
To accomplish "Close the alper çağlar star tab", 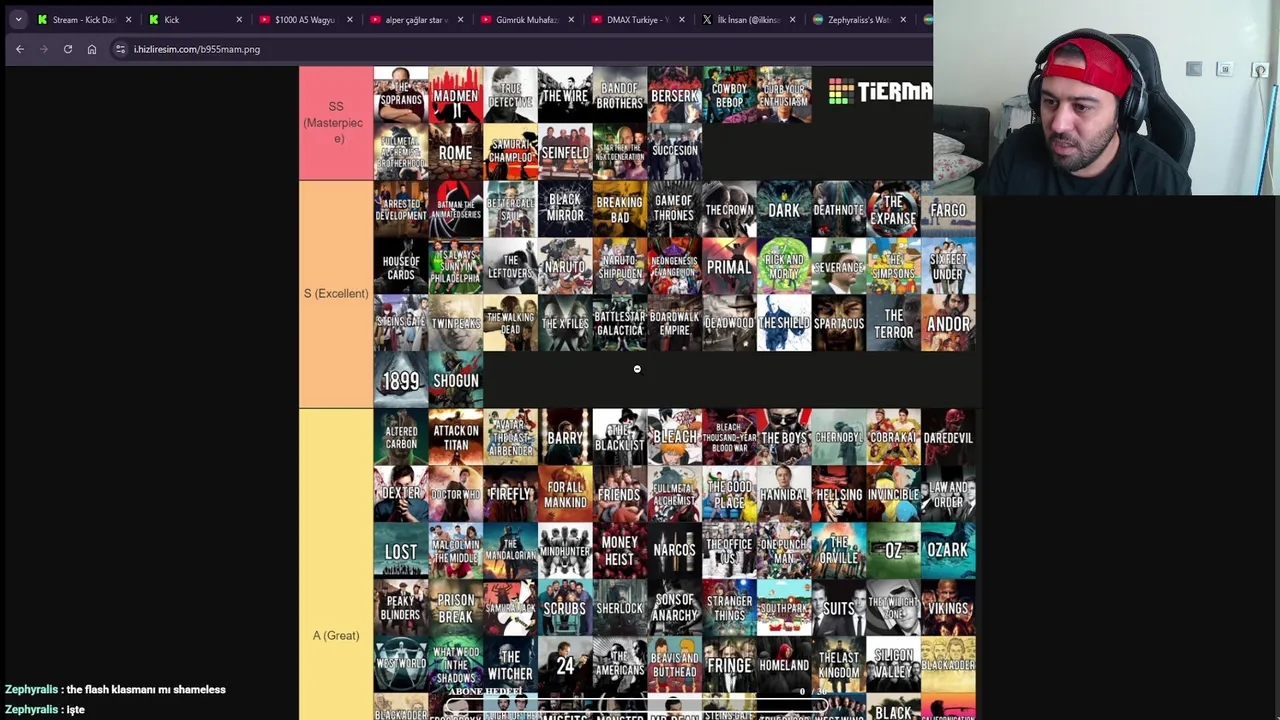I will (x=460, y=20).
